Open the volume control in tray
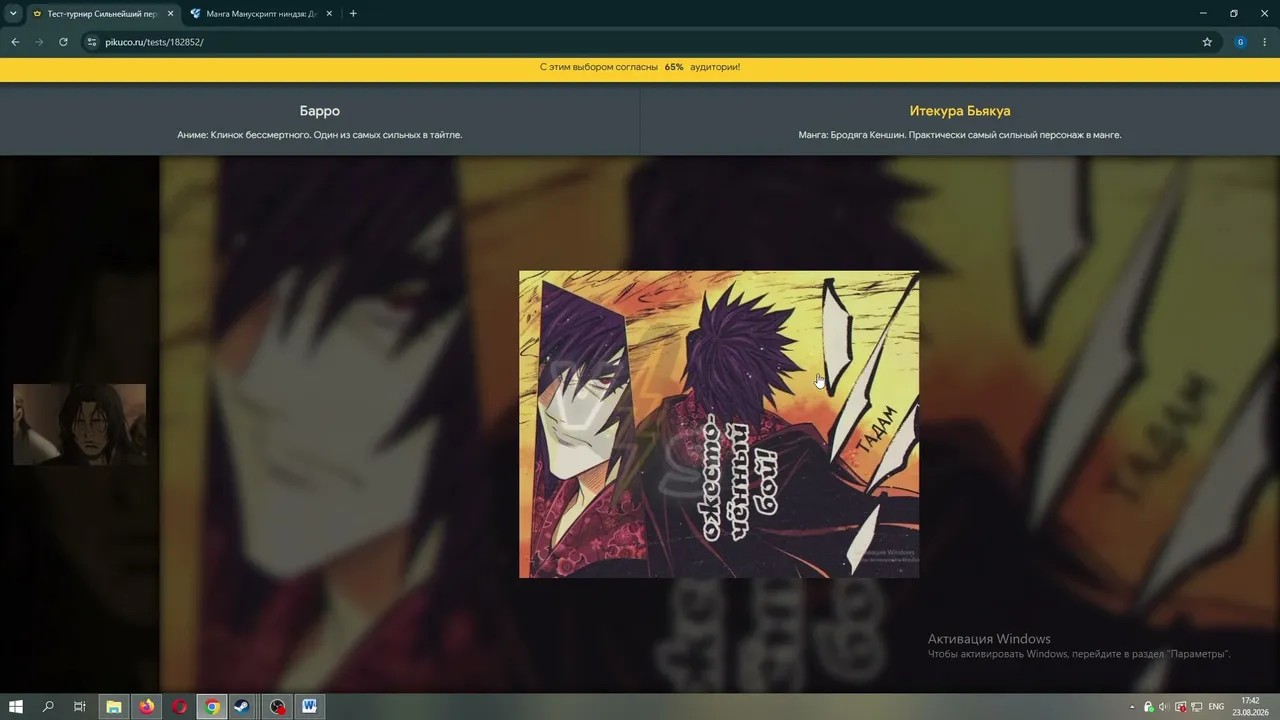The height and width of the screenshot is (720, 1280). (x=1163, y=707)
